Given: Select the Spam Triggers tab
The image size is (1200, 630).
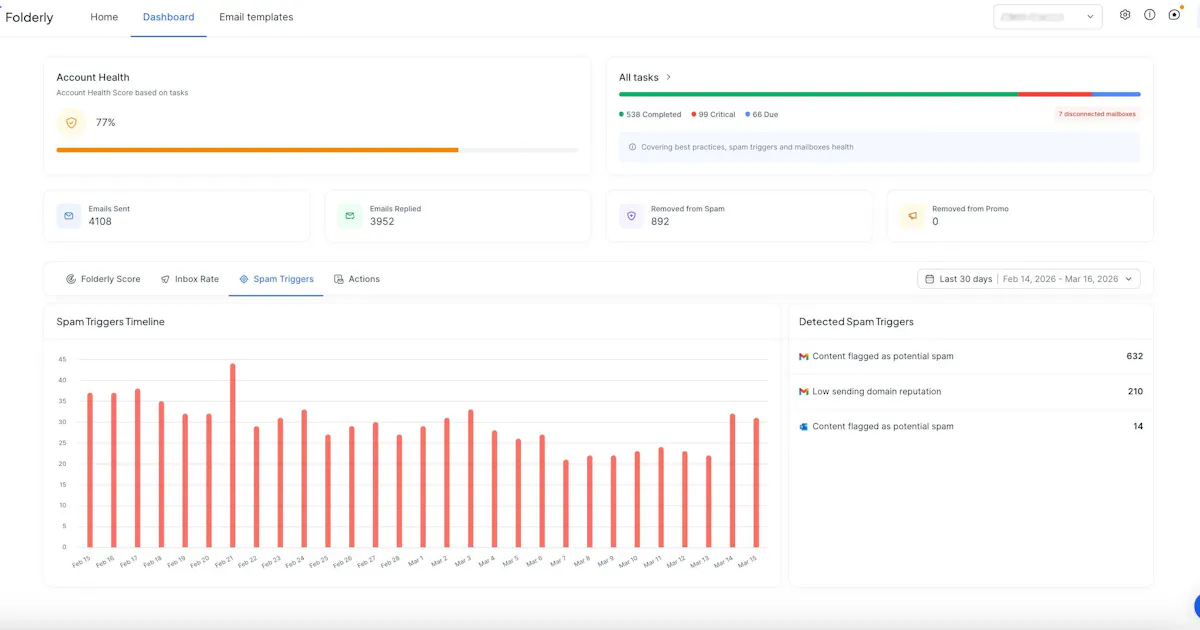Looking at the screenshot, I should tap(276, 279).
